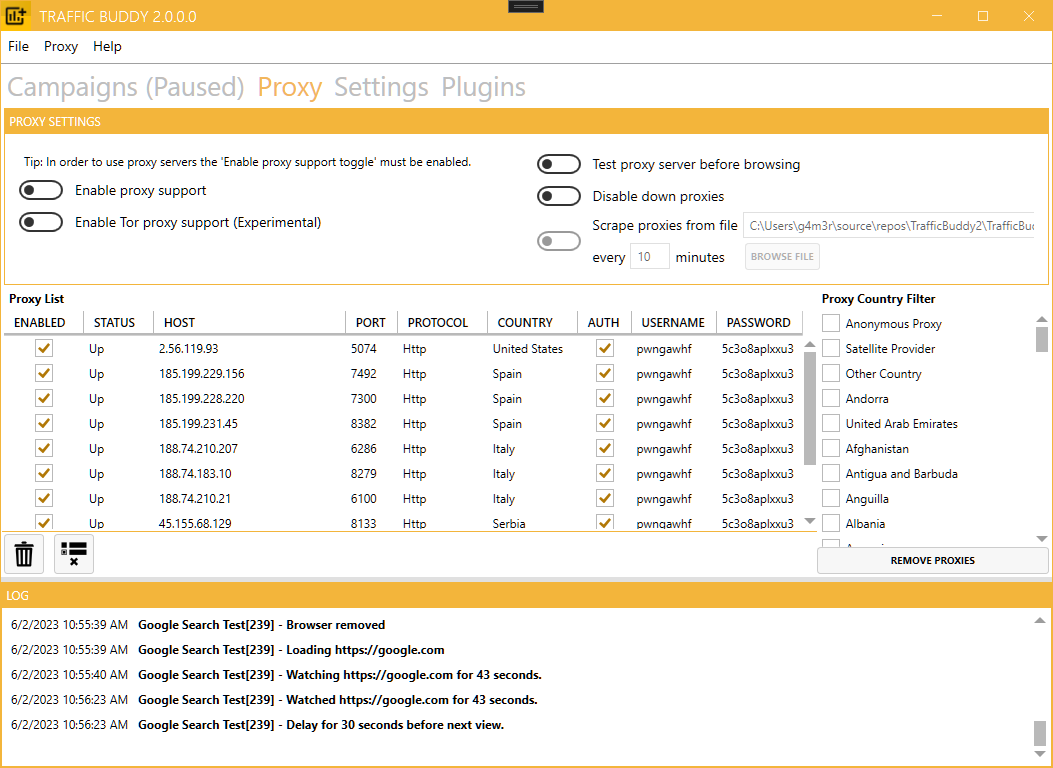Click the country filter scrollbar thumb

[x=1042, y=340]
